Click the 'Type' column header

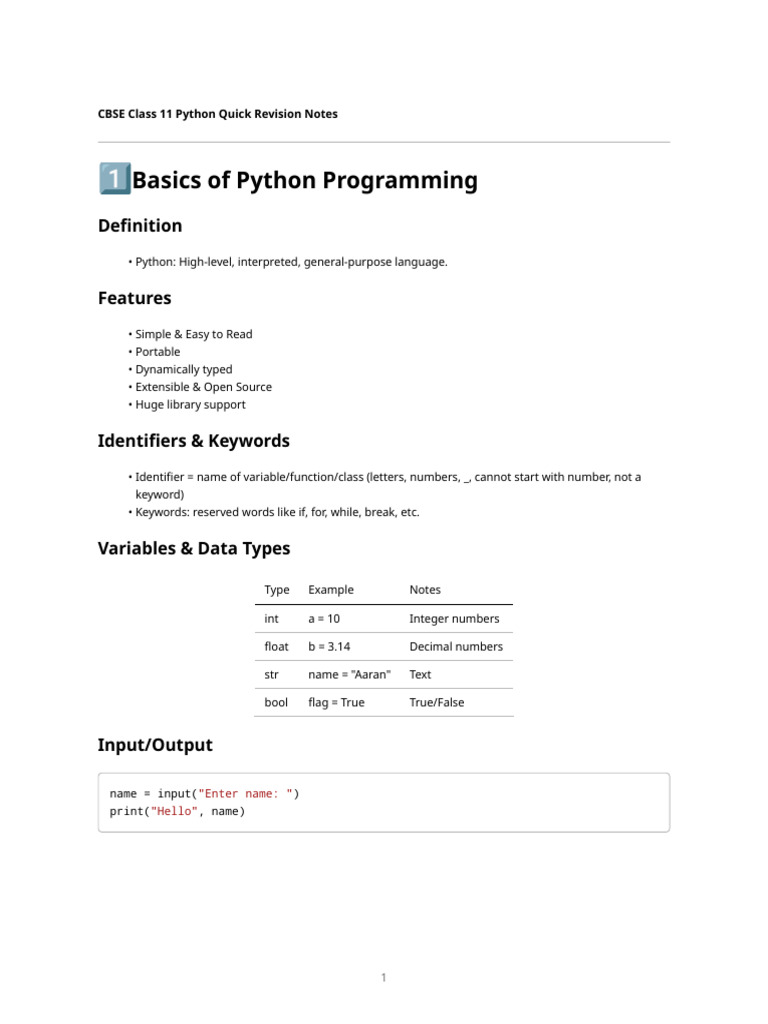point(277,590)
